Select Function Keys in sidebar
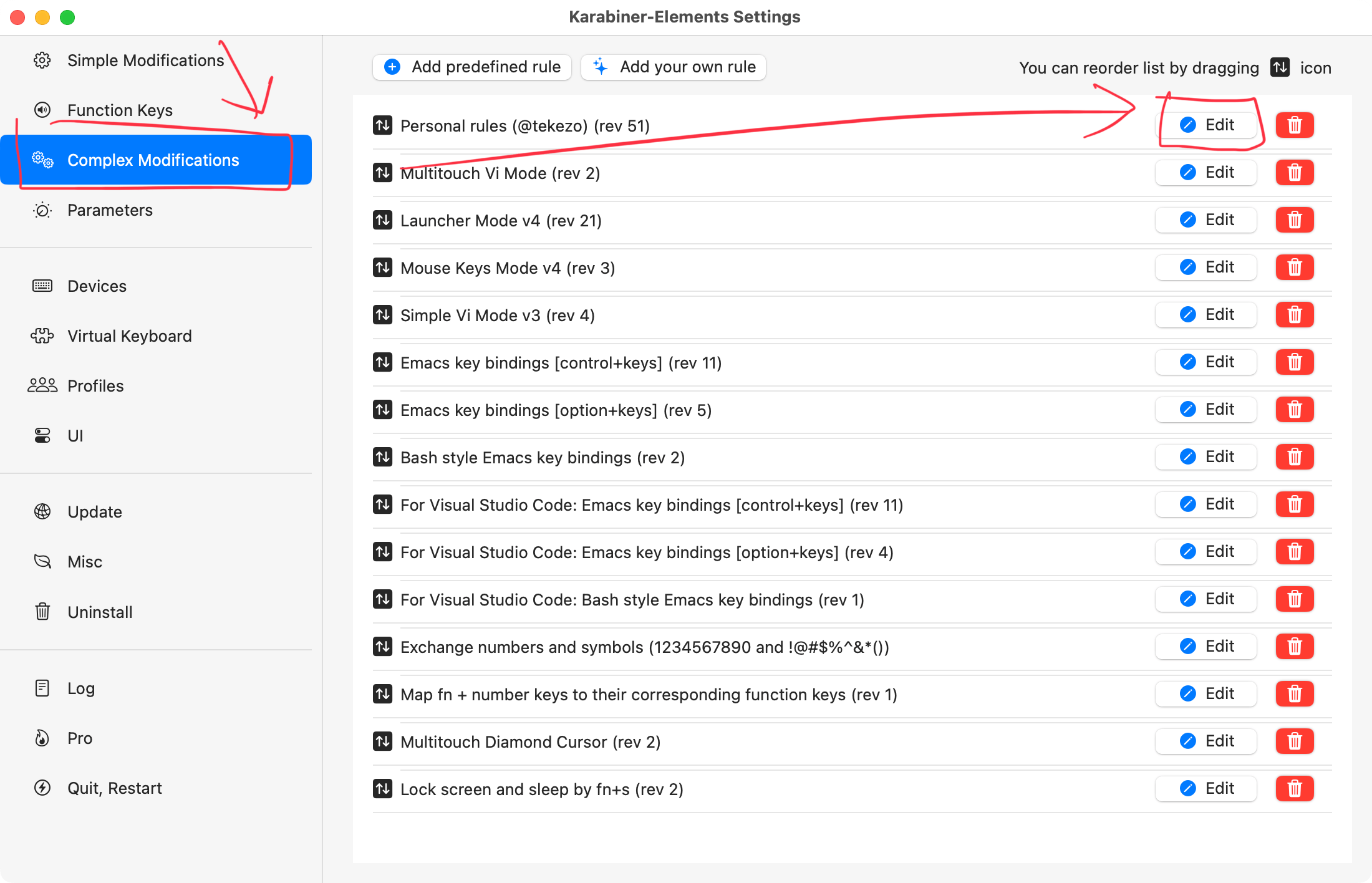 (x=119, y=109)
